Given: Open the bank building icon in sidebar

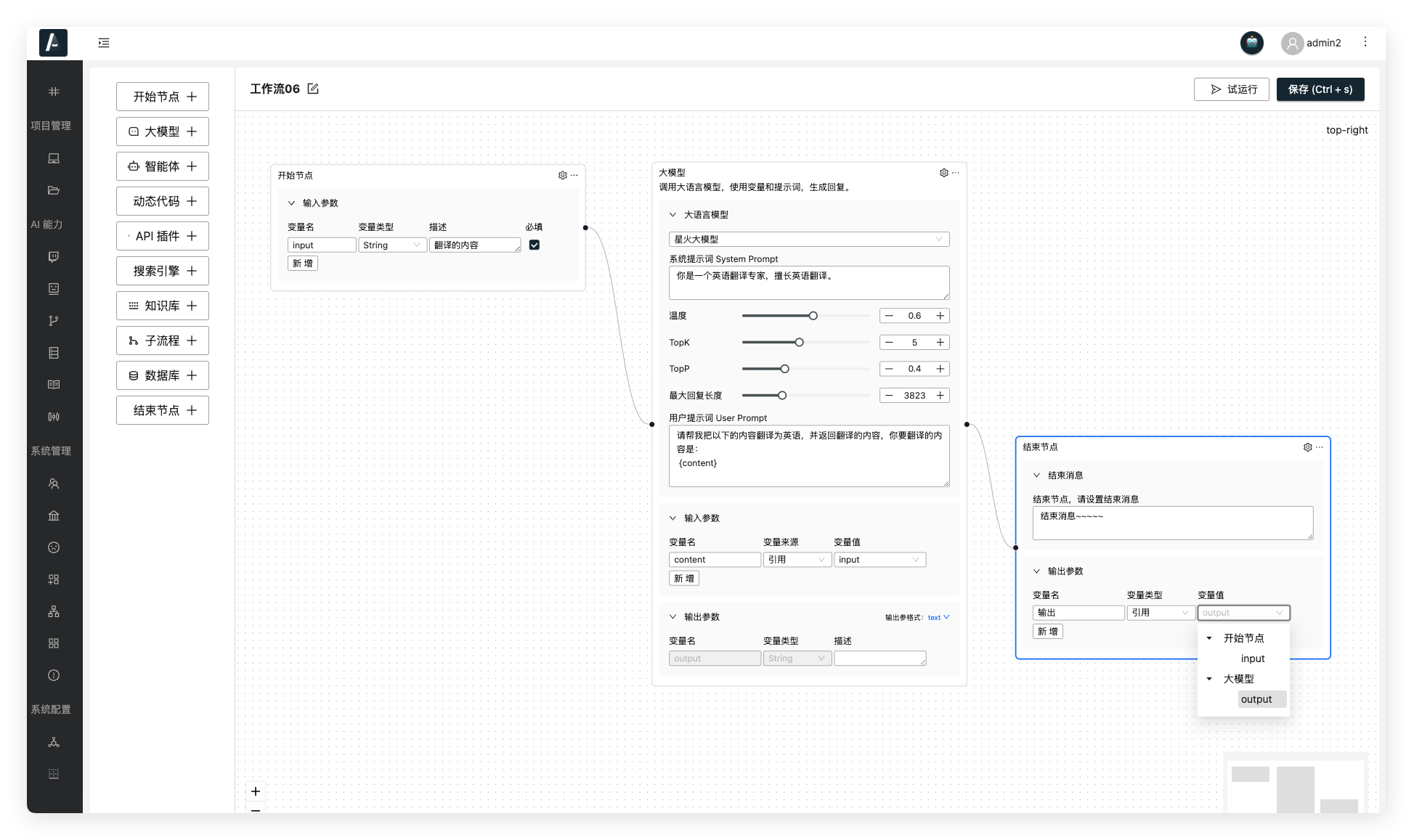Looking at the screenshot, I should tap(54, 515).
